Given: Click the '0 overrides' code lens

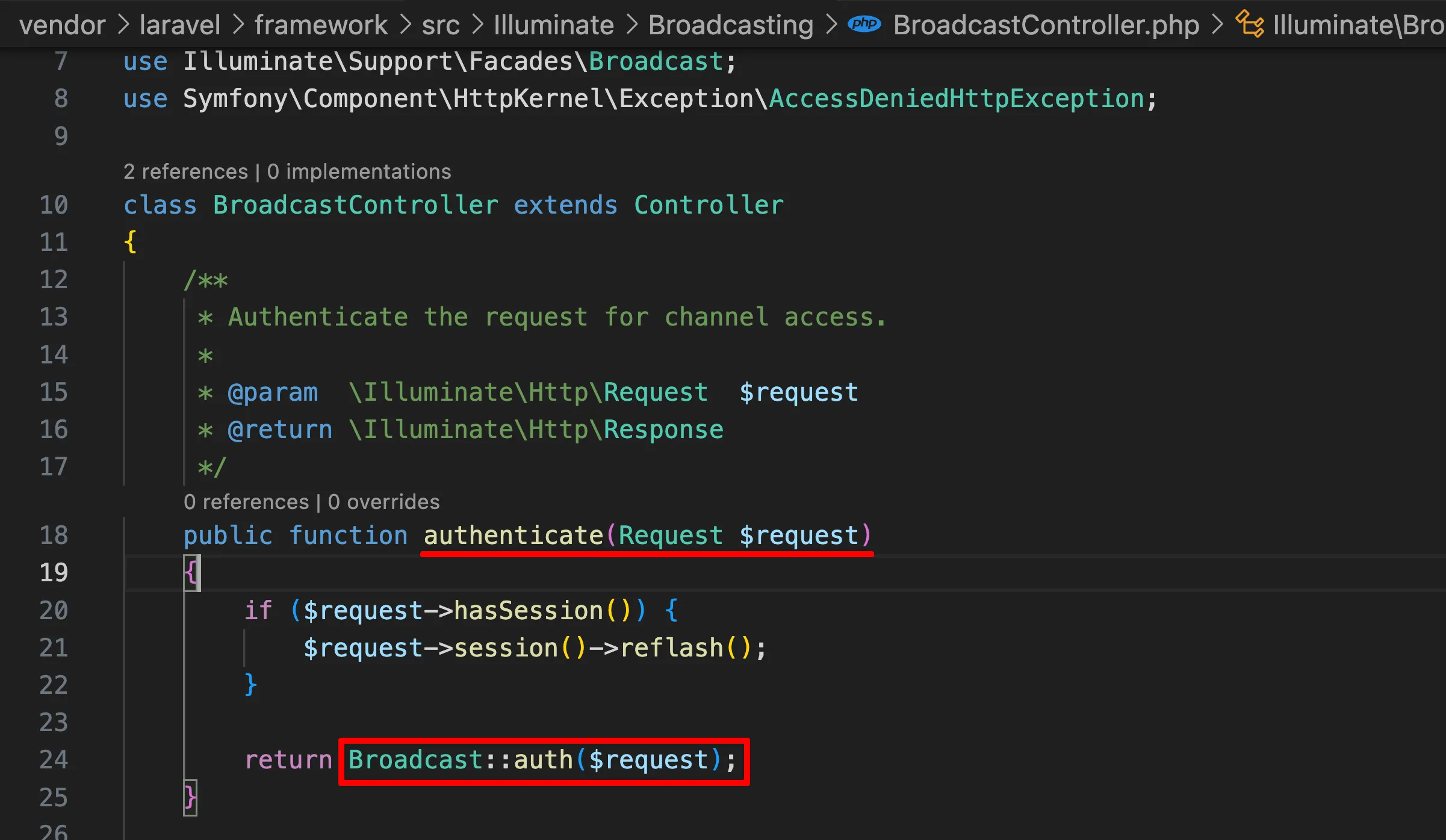Looking at the screenshot, I should click(x=383, y=502).
